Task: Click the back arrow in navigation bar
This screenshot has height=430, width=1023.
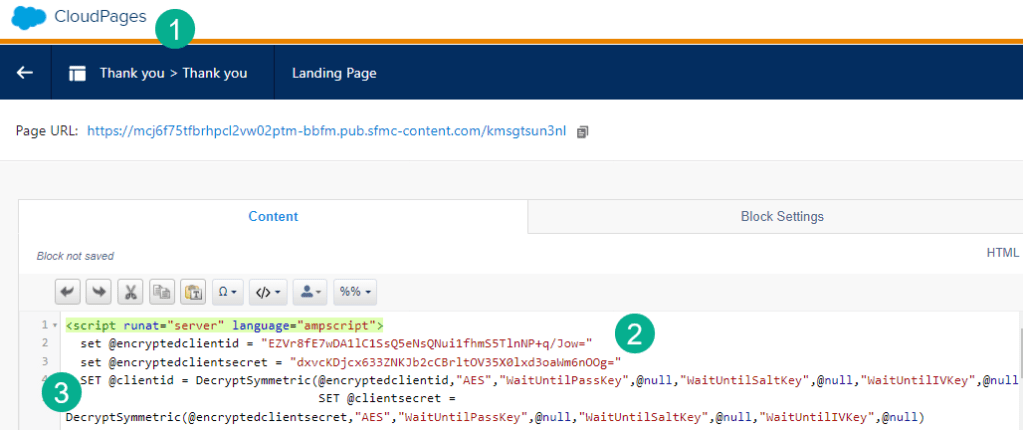Action: point(25,73)
